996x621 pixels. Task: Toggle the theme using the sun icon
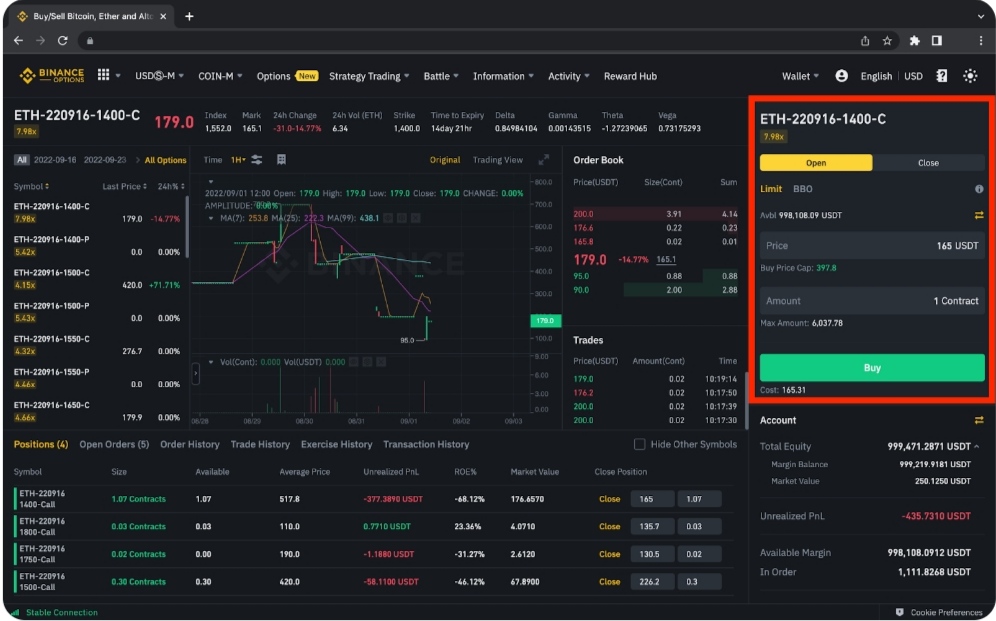[970, 76]
